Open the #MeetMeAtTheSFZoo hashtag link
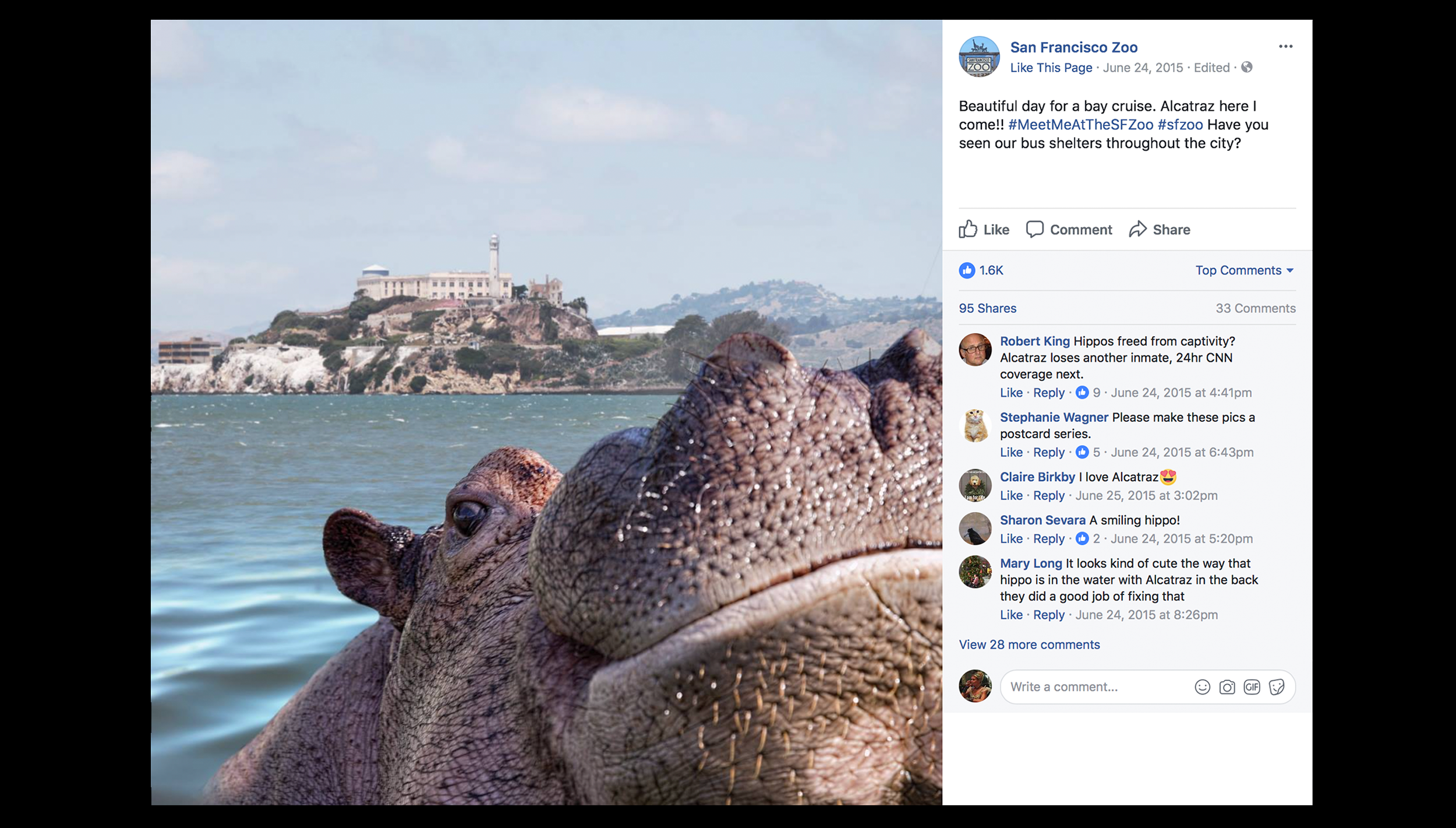Screen dimensions: 1456x828 [1080, 125]
